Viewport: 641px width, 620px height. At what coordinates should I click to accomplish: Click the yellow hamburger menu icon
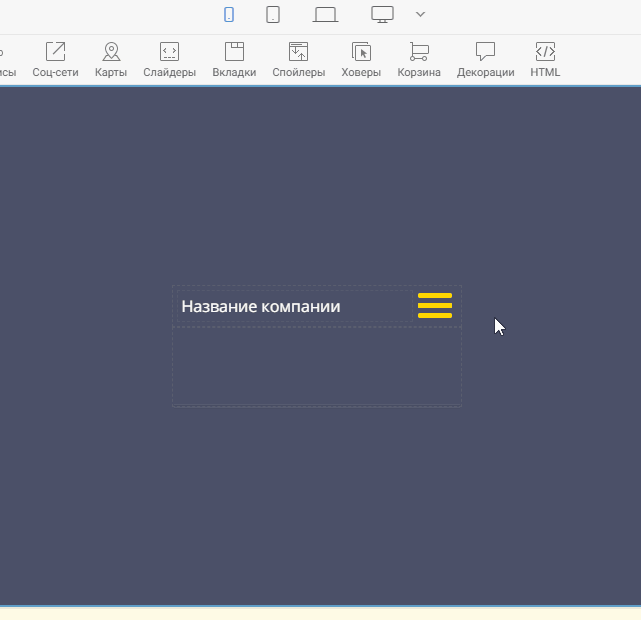(x=435, y=306)
